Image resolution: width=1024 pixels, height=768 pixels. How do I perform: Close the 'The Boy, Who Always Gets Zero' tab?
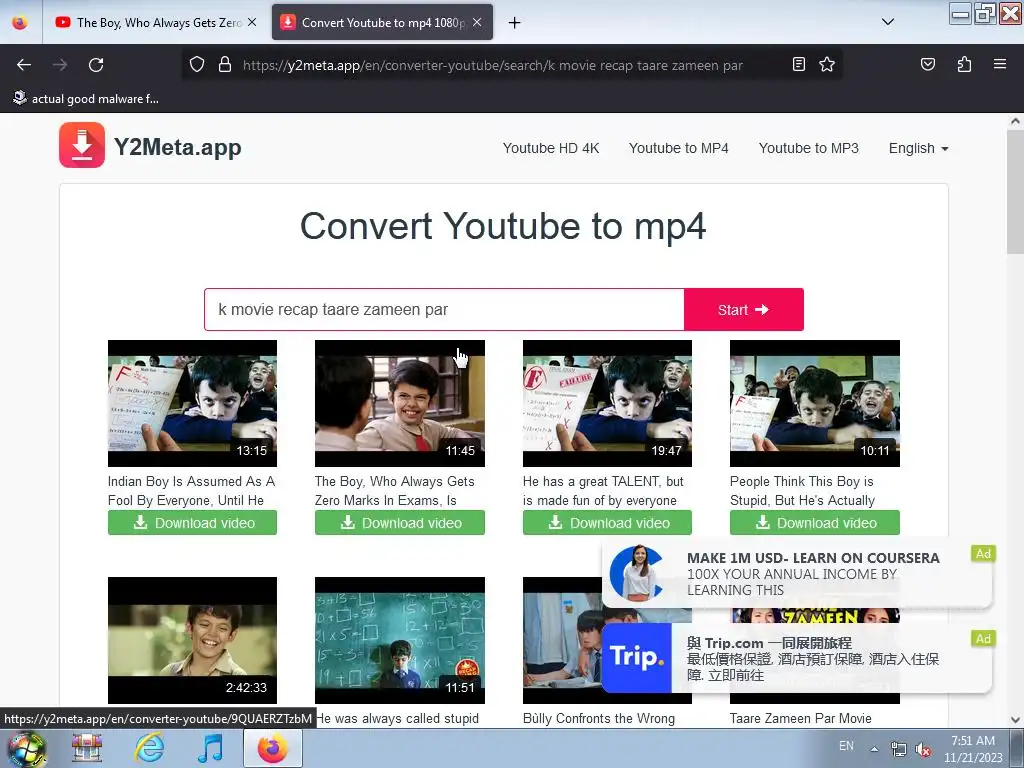click(x=252, y=22)
